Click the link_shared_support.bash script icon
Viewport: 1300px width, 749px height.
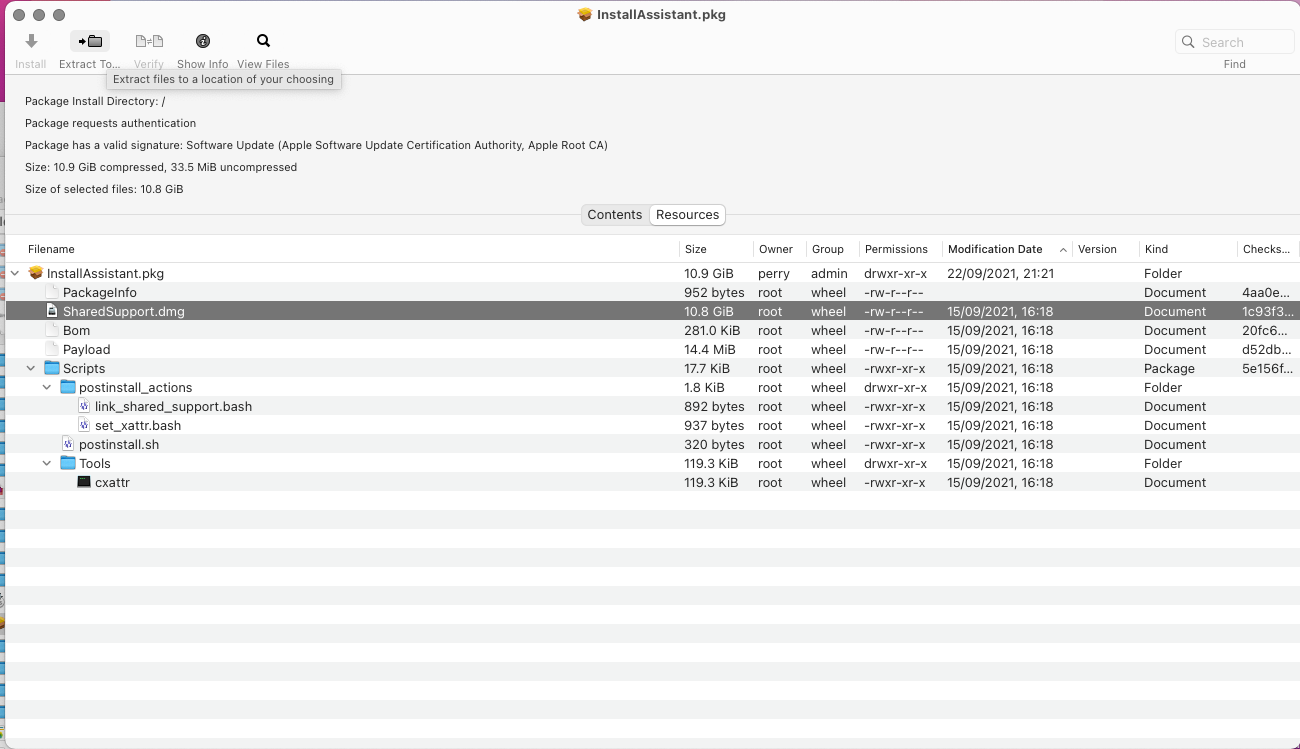(x=84, y=406)
